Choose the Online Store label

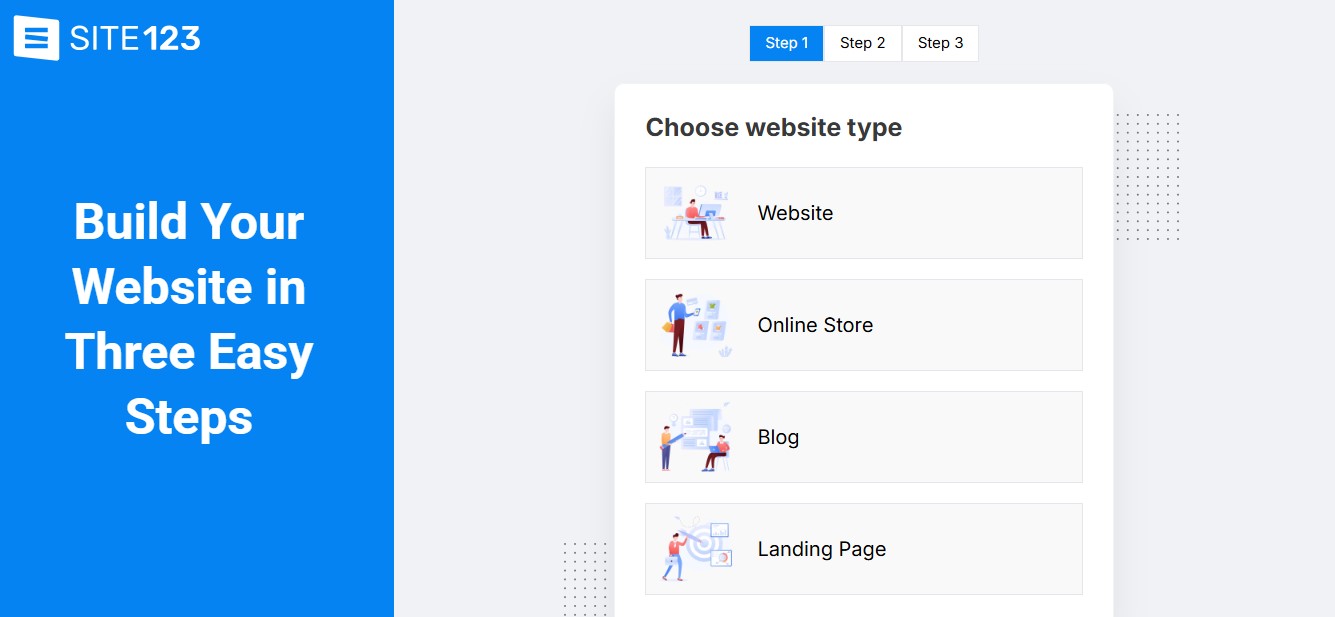pos(815,325)
